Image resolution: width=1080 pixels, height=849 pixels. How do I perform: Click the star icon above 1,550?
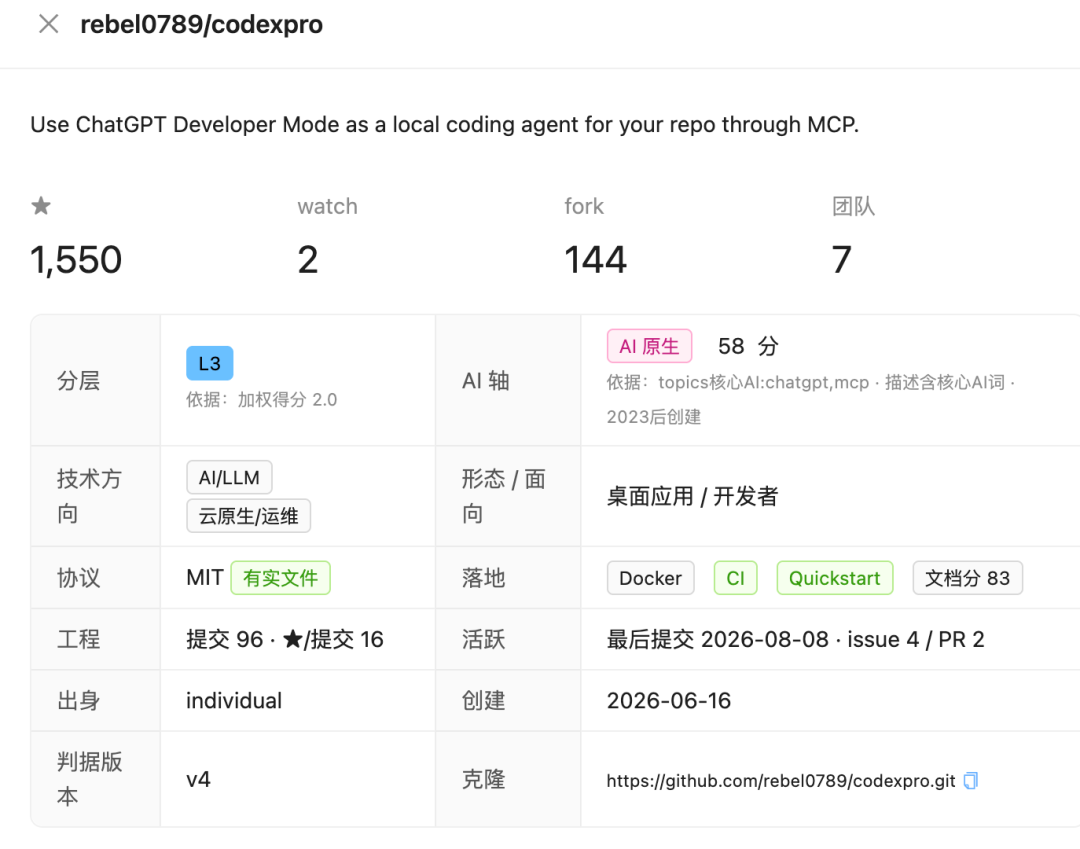(41, 205)
